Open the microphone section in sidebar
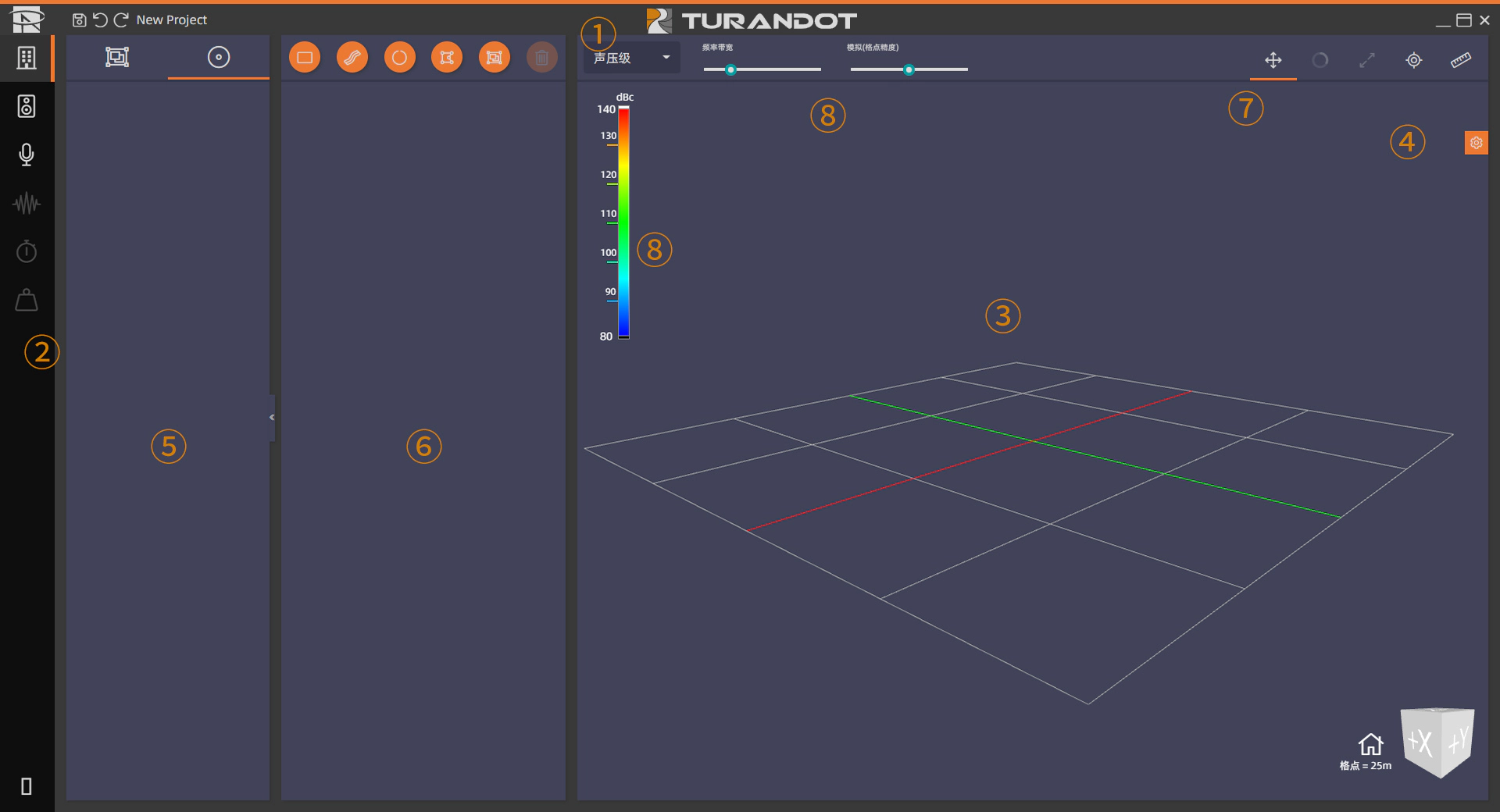The image size is (1500, 812). tap(27, 155)
